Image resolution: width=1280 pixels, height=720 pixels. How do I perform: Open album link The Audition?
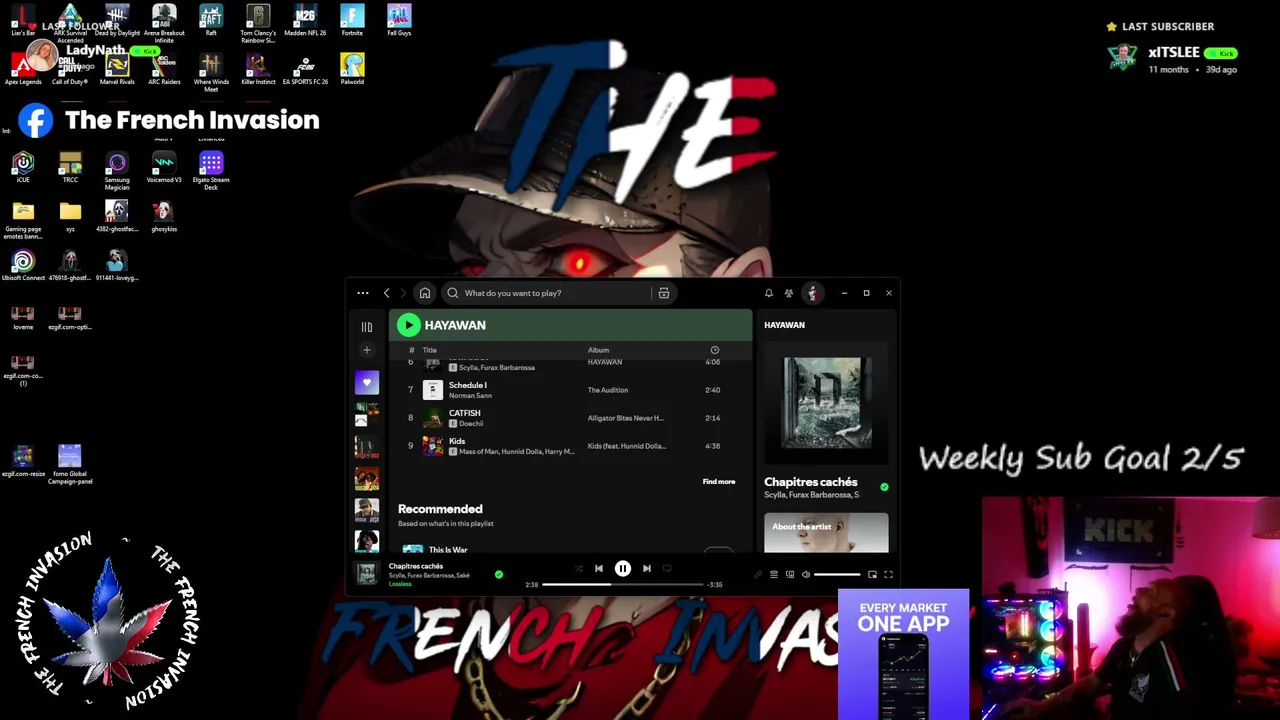tap(608, 390)
